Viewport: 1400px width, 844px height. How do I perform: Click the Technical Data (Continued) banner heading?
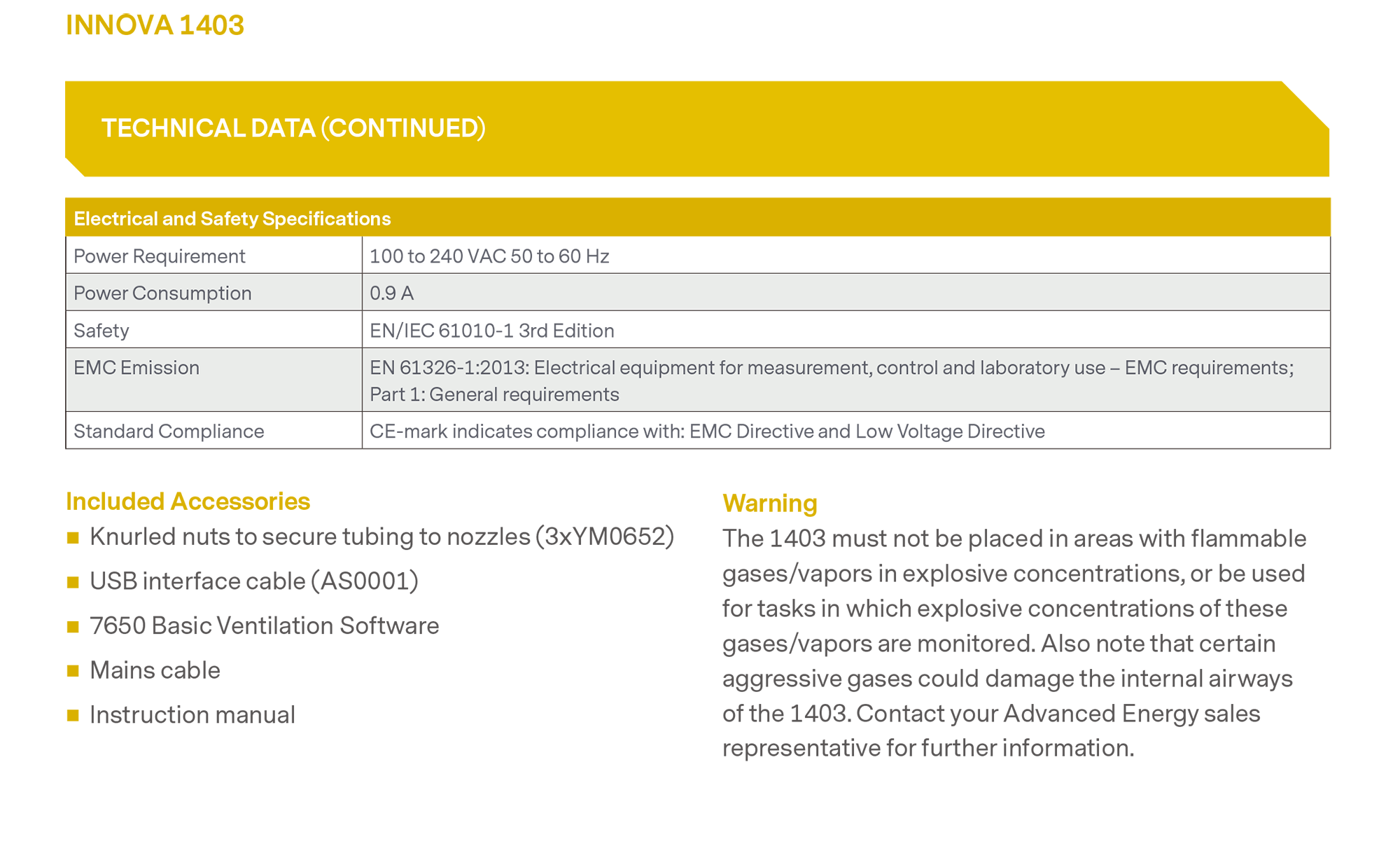pos(293,128)
